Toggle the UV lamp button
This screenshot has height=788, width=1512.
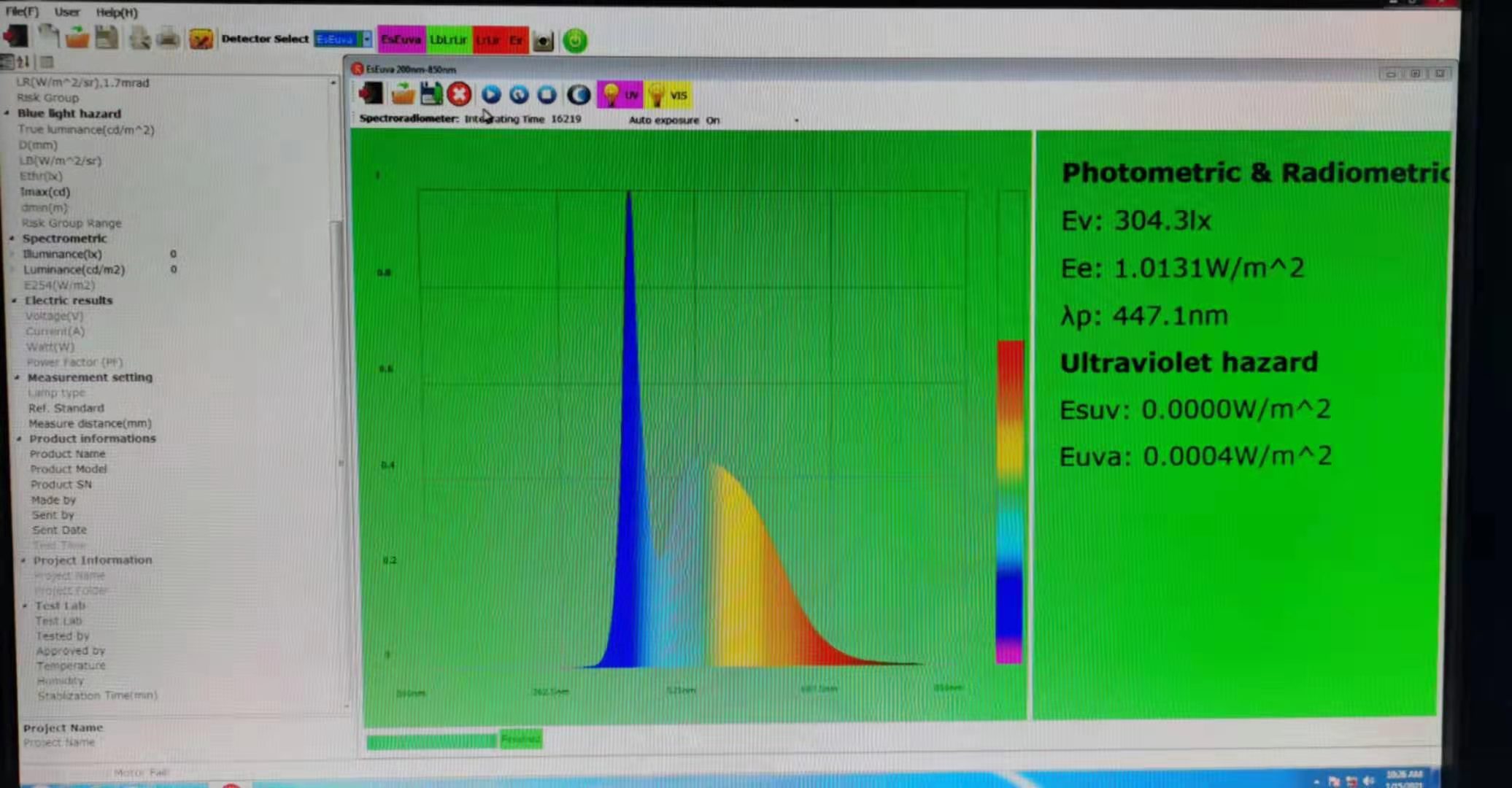[620, 95]
